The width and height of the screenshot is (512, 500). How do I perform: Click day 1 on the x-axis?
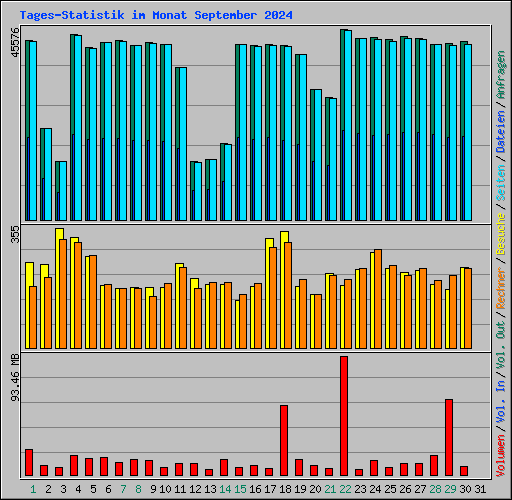point(33,489)
